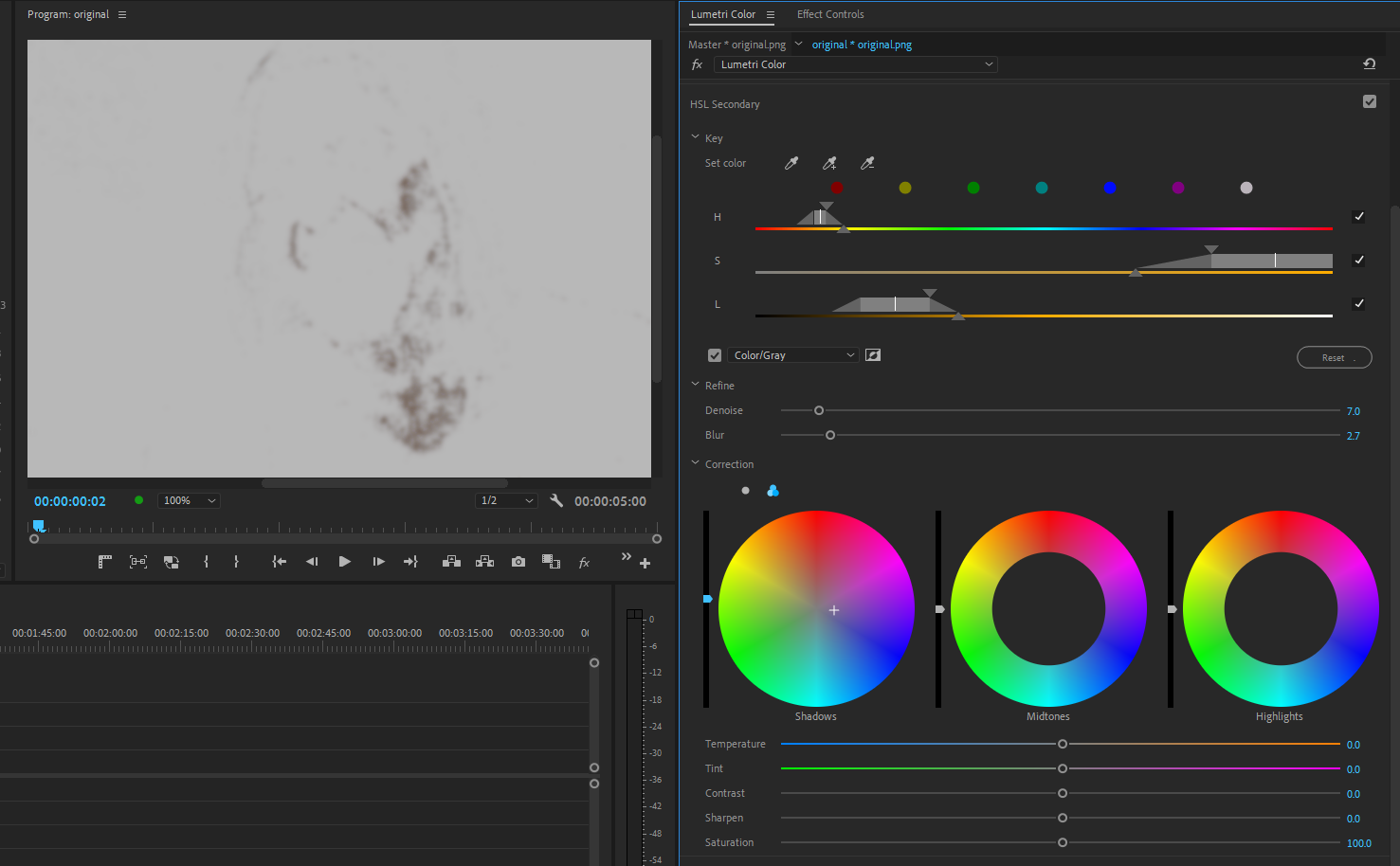Select the remove color eyedropper (minus)
Screen dimensions: 1400x866
pos(867,163)
